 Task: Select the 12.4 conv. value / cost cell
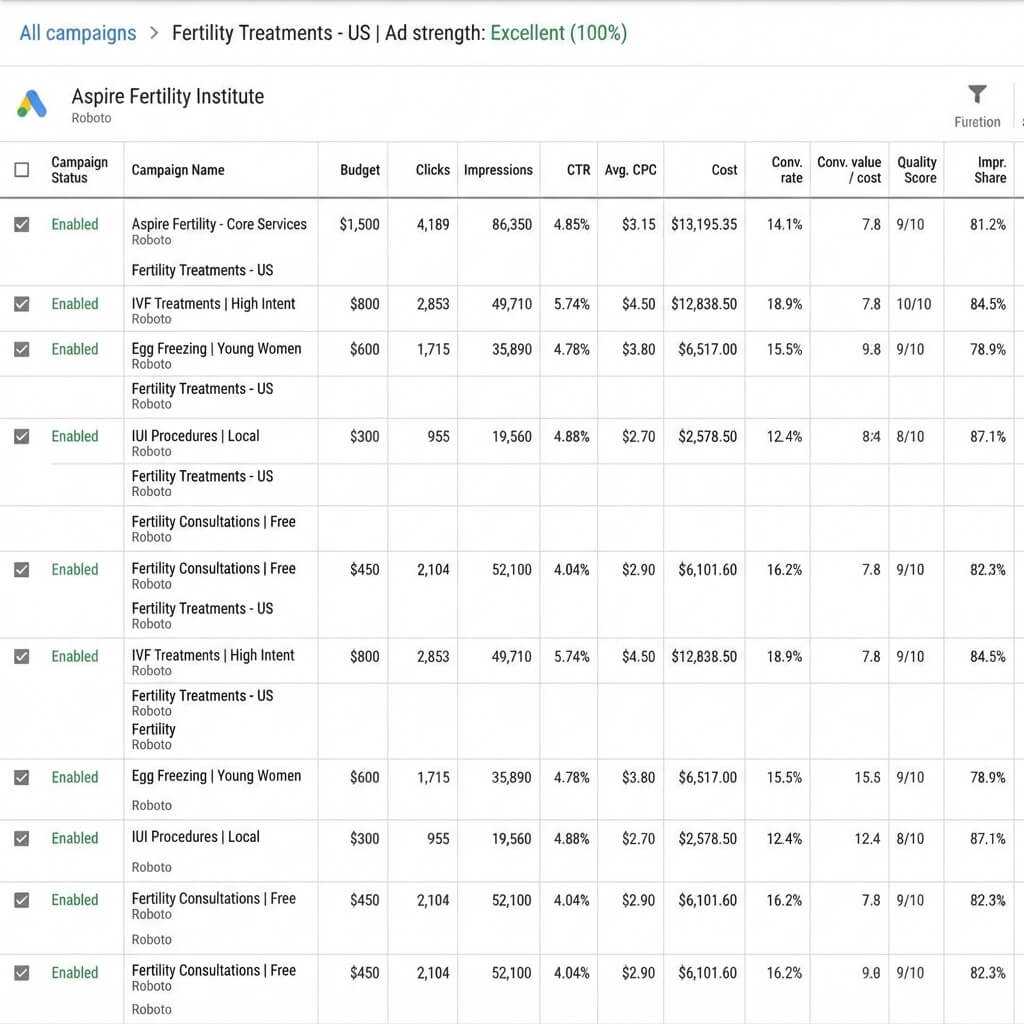(x=867, y=839)
